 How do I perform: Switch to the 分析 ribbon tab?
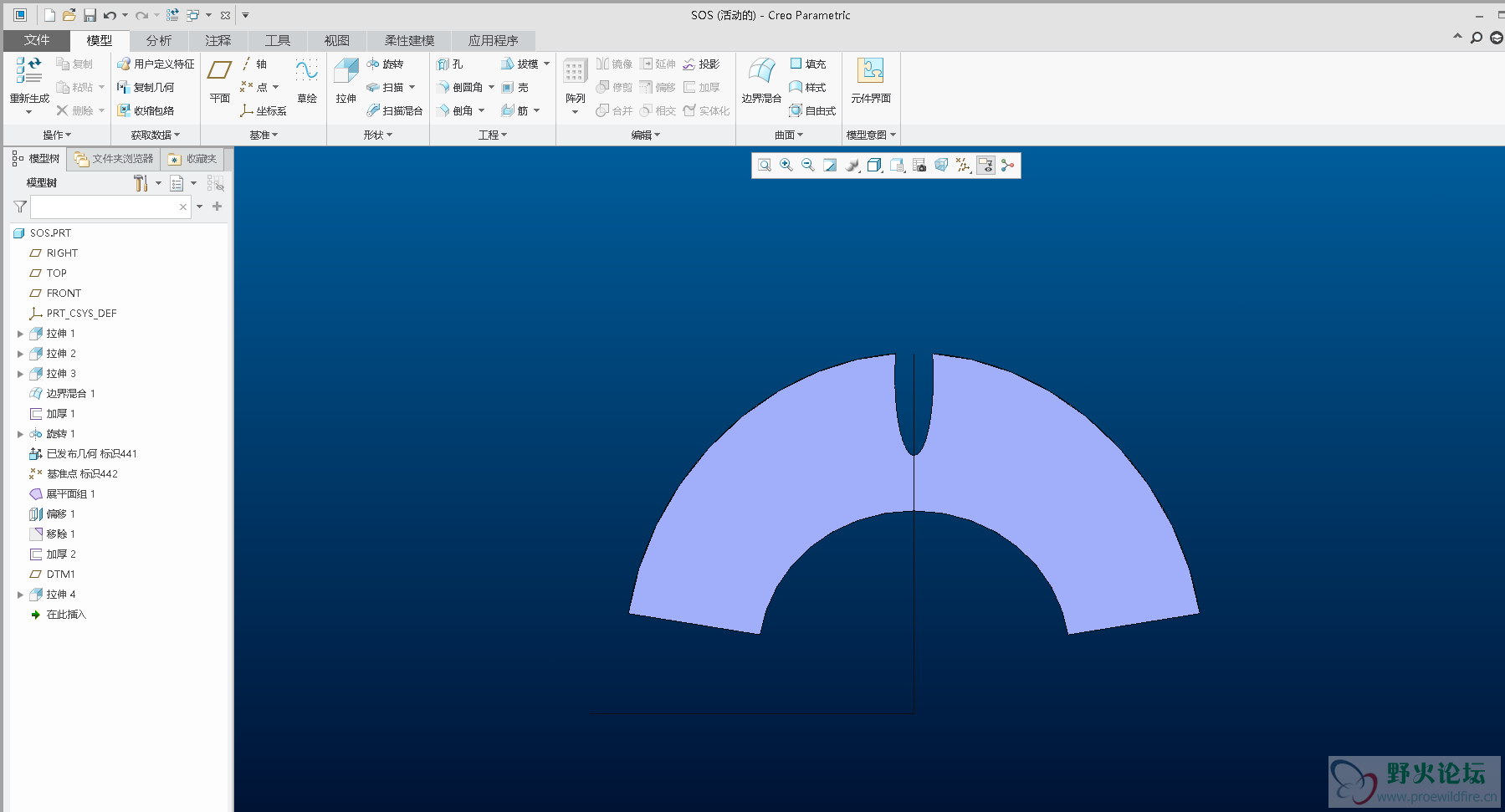click(159, 40)
